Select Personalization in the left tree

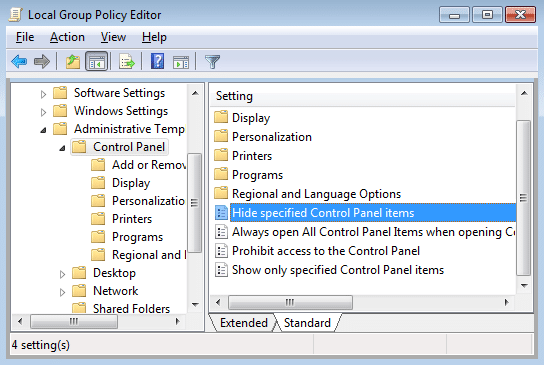point(148,201)
